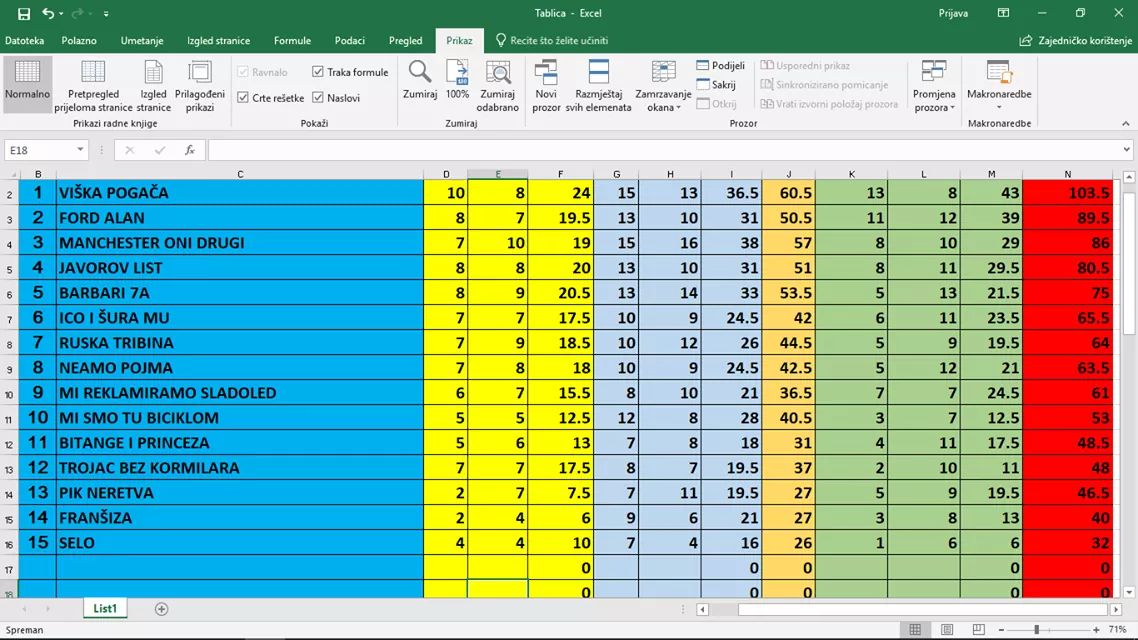1138x640 pixels.
Task: Click the insert function fx icon
Action: tap(190, 150)
